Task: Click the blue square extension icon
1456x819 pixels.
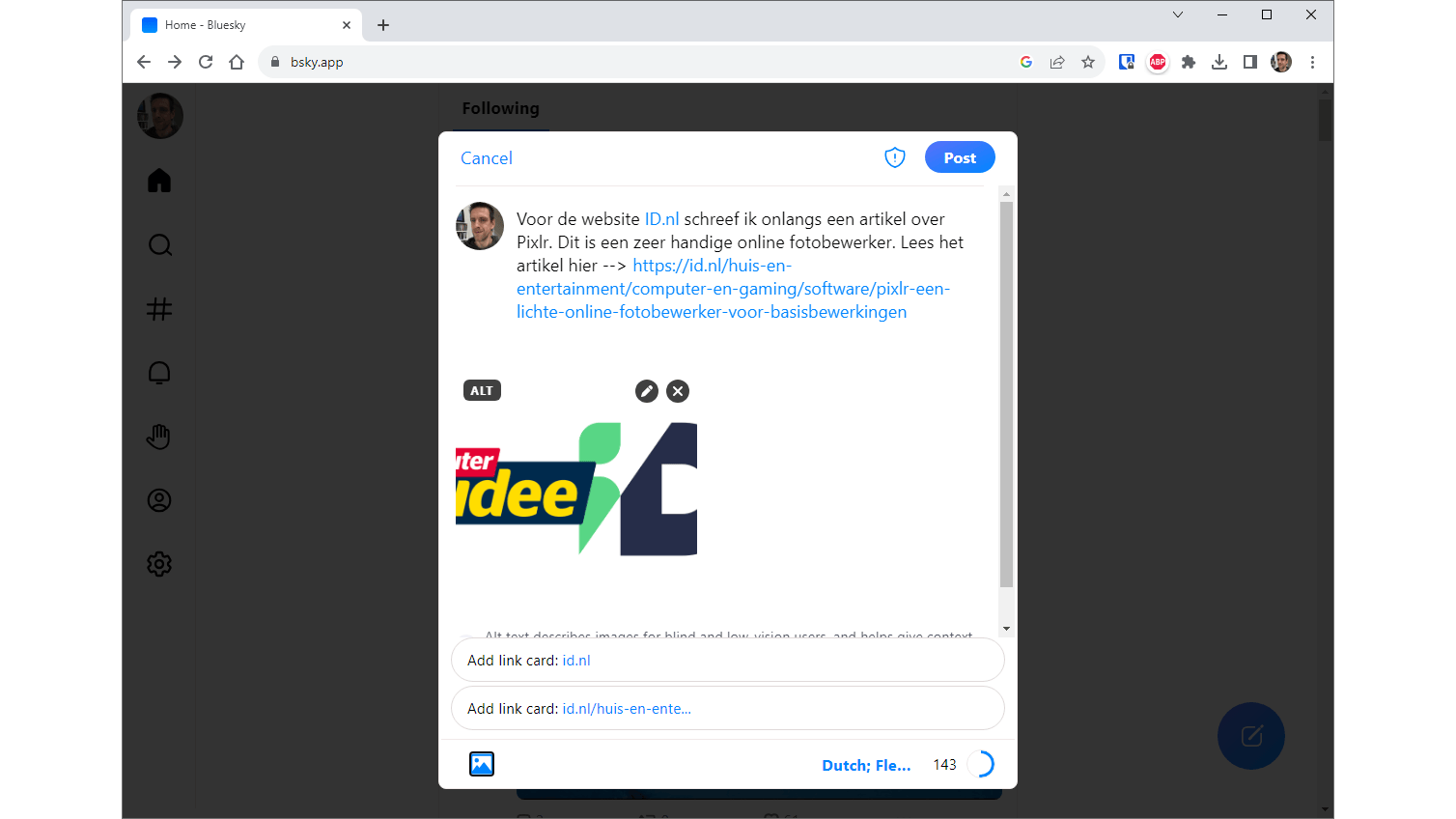Action: click(x=1127, y=62)
